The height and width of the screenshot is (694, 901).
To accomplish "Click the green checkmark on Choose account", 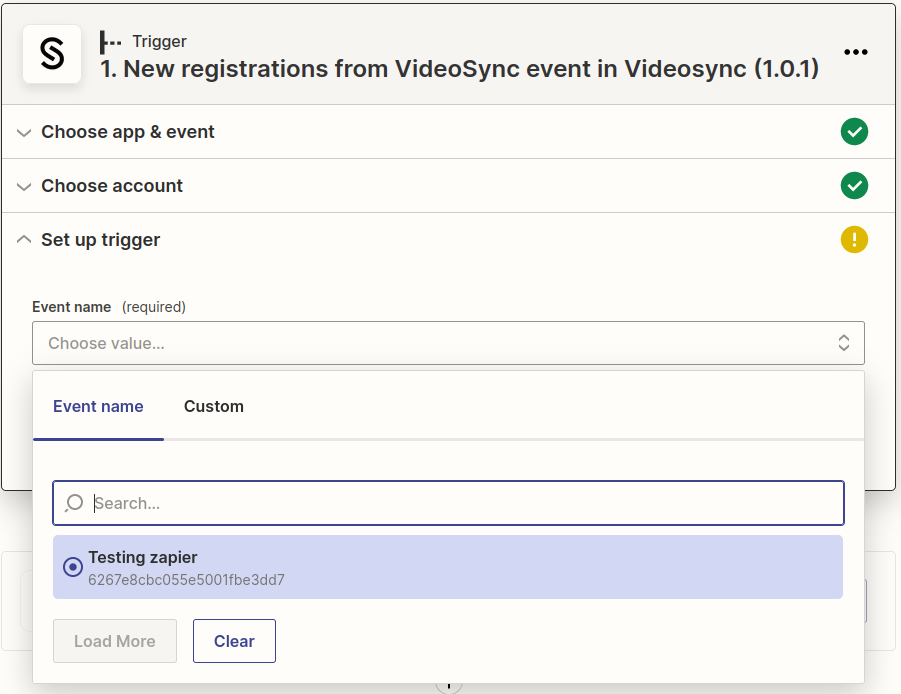I will 855,186.
